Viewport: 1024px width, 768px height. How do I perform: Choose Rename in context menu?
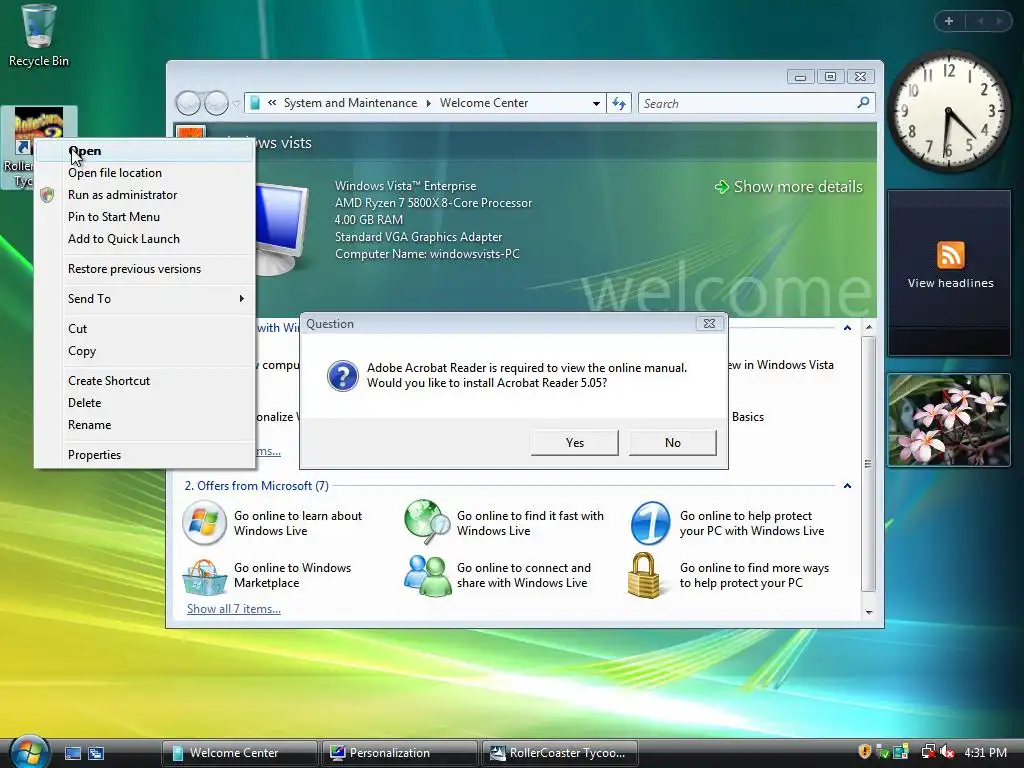(144, 425)
